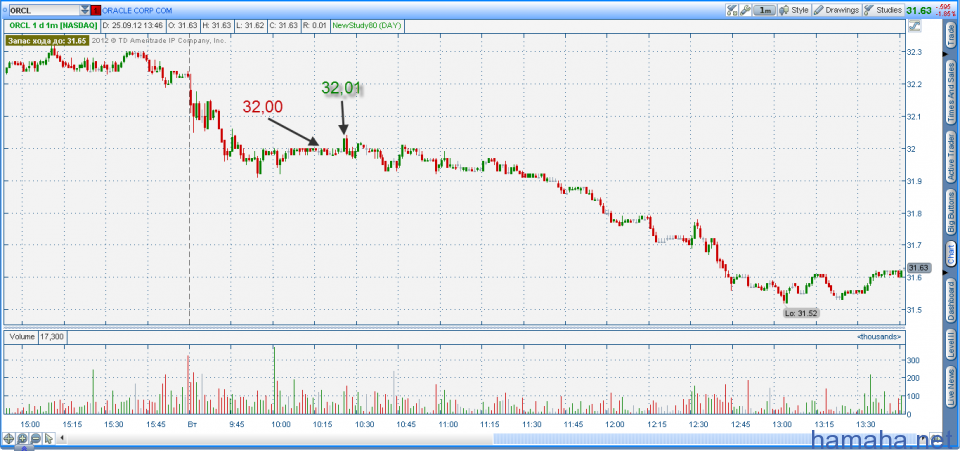Screen dimensions: 960x451
Task: Select the pointer cursor tool icon
Action: tap(49, 438)
